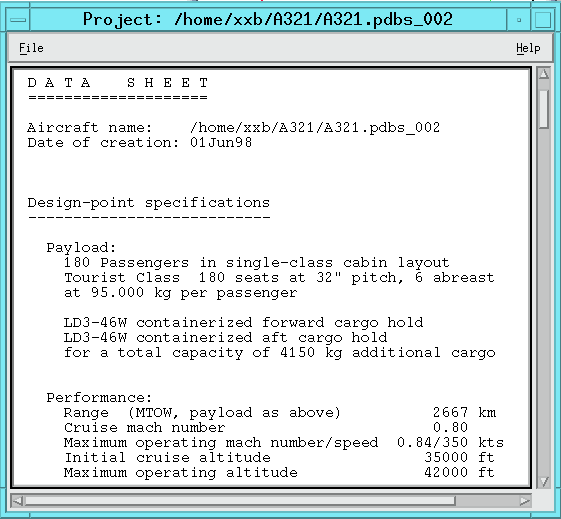Click the vertical scrollbar trough below the thumb
This screenshot has height=519, width=561.
[x=544, y=302]
